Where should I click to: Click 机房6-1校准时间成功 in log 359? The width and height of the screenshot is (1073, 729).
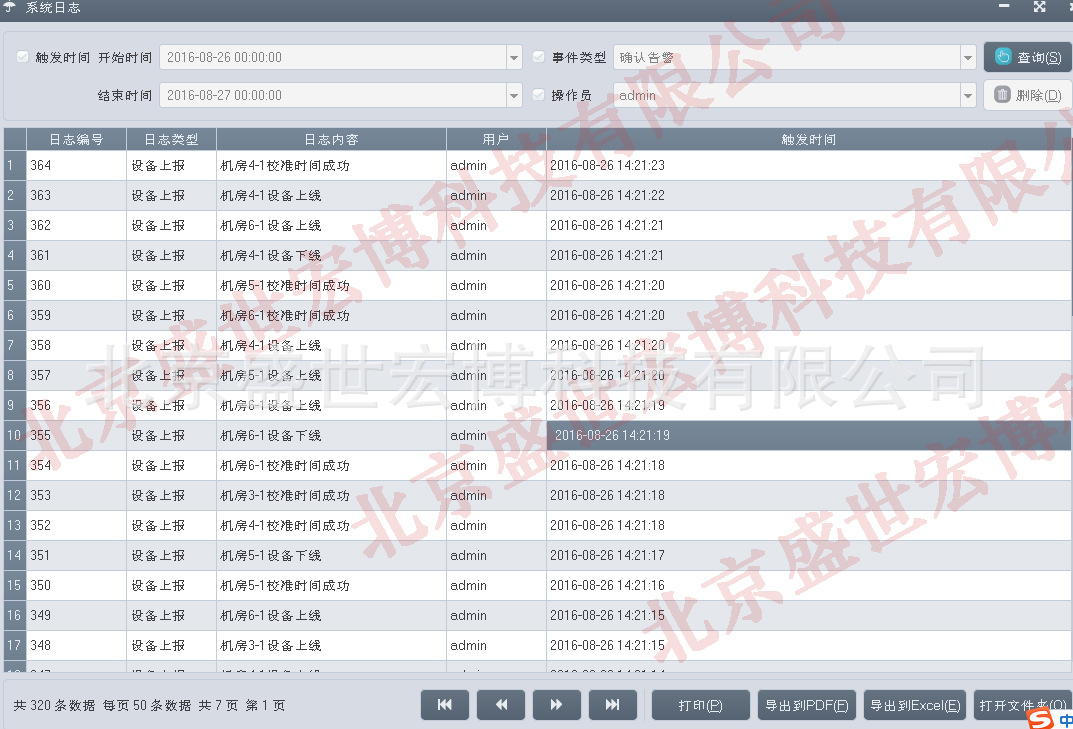pos(285,316)
